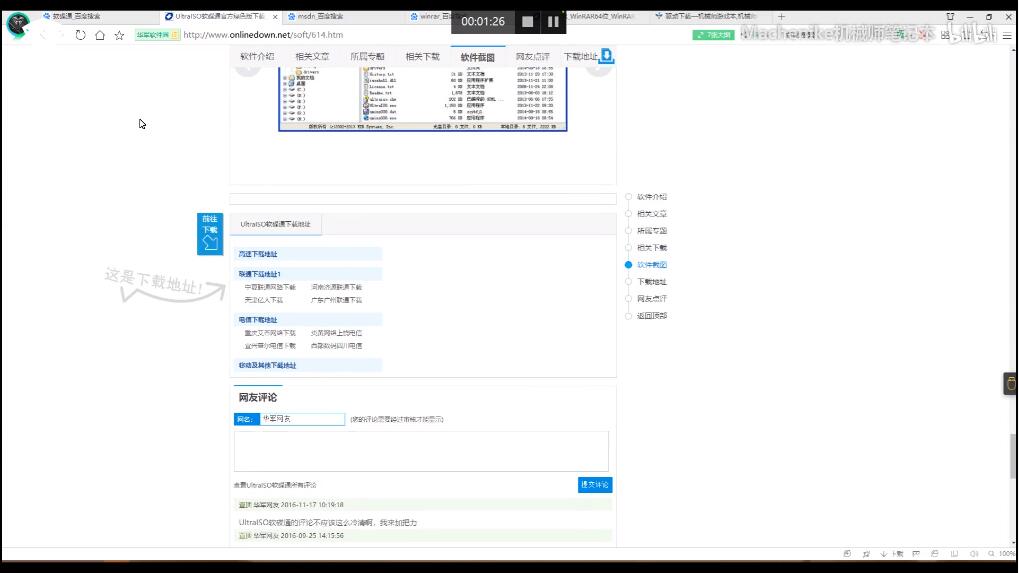Jump to 网友点评 in side navigation

click(652, 299)
